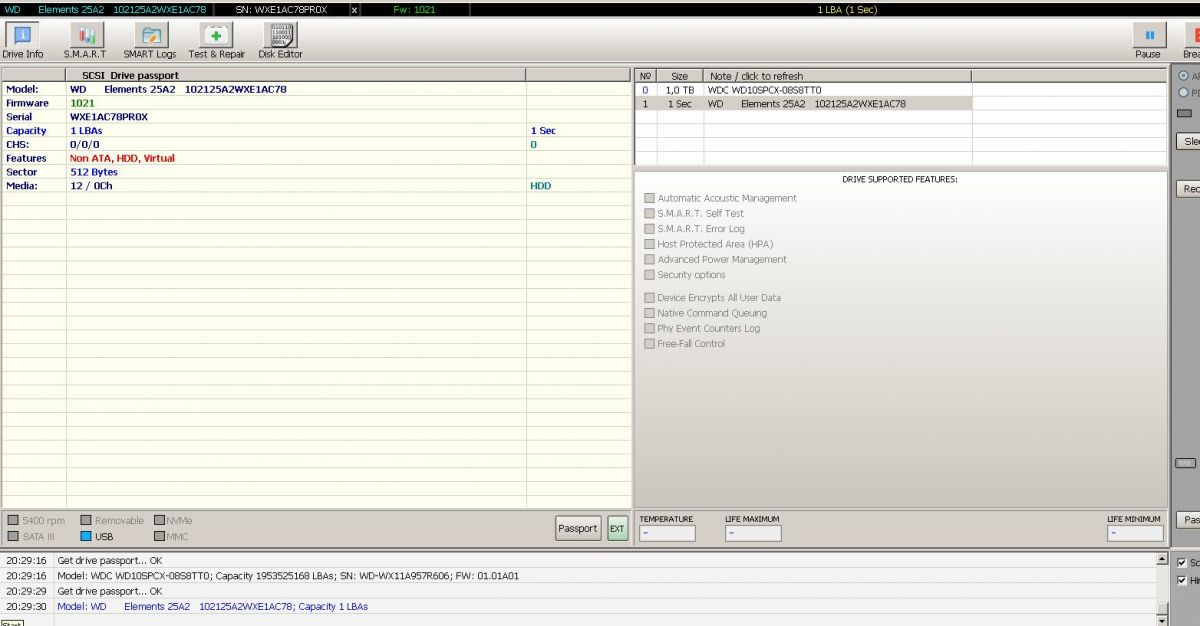Click the Sector value 512 Bytes
Image resolution: width=1200 pixels, height=626 pixels.
click(95, 172)
